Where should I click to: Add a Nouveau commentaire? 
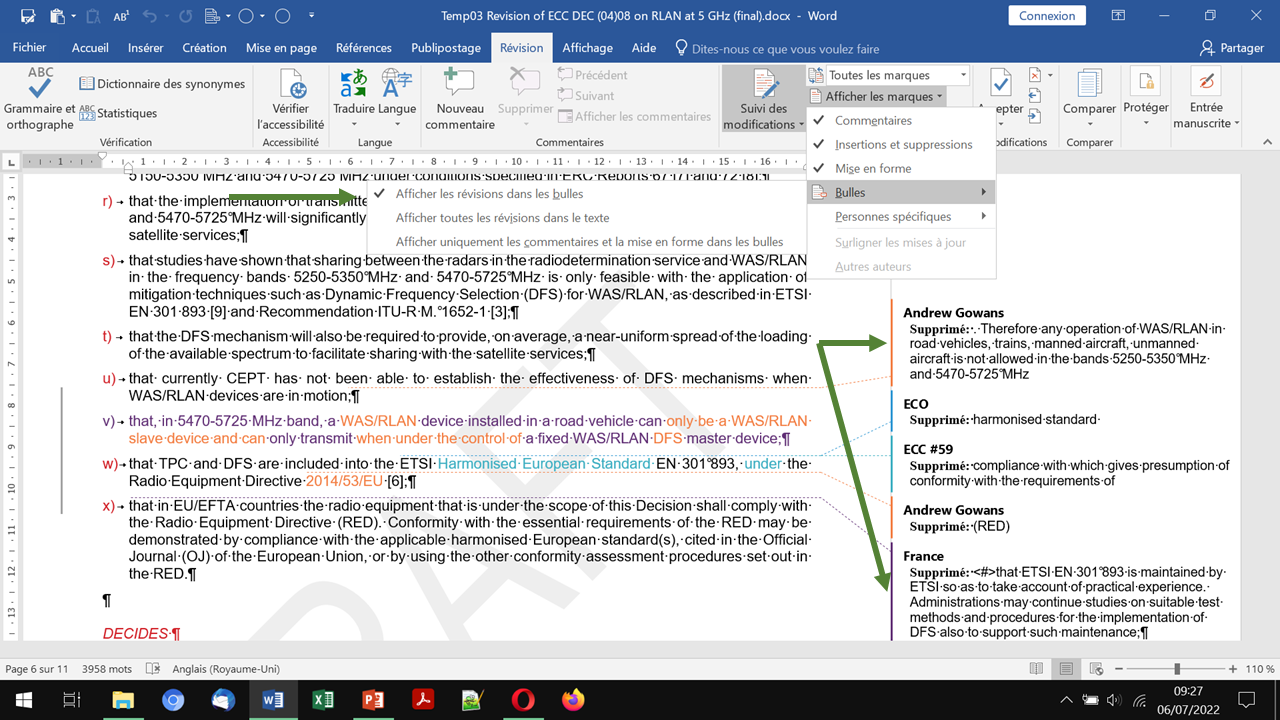tap(459, 100)
